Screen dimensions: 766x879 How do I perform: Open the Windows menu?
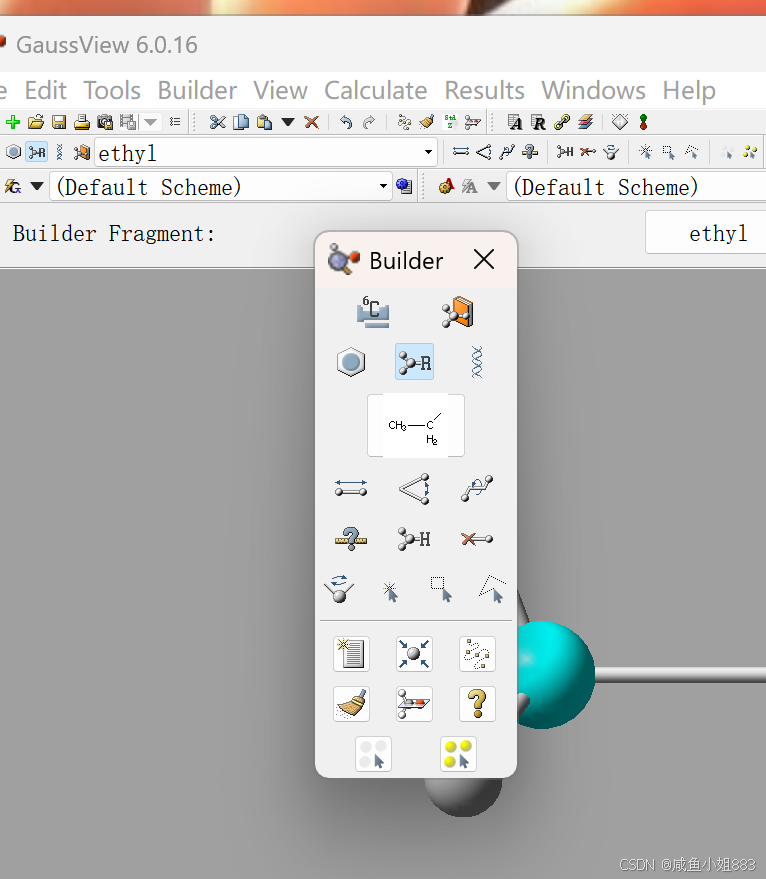pos(593,90)
